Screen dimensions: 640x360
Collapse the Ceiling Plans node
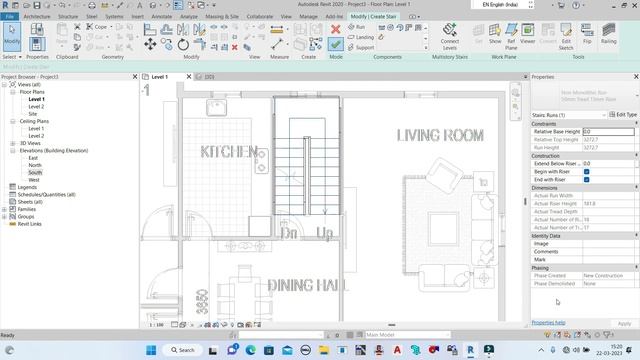(x=13, y=121)
